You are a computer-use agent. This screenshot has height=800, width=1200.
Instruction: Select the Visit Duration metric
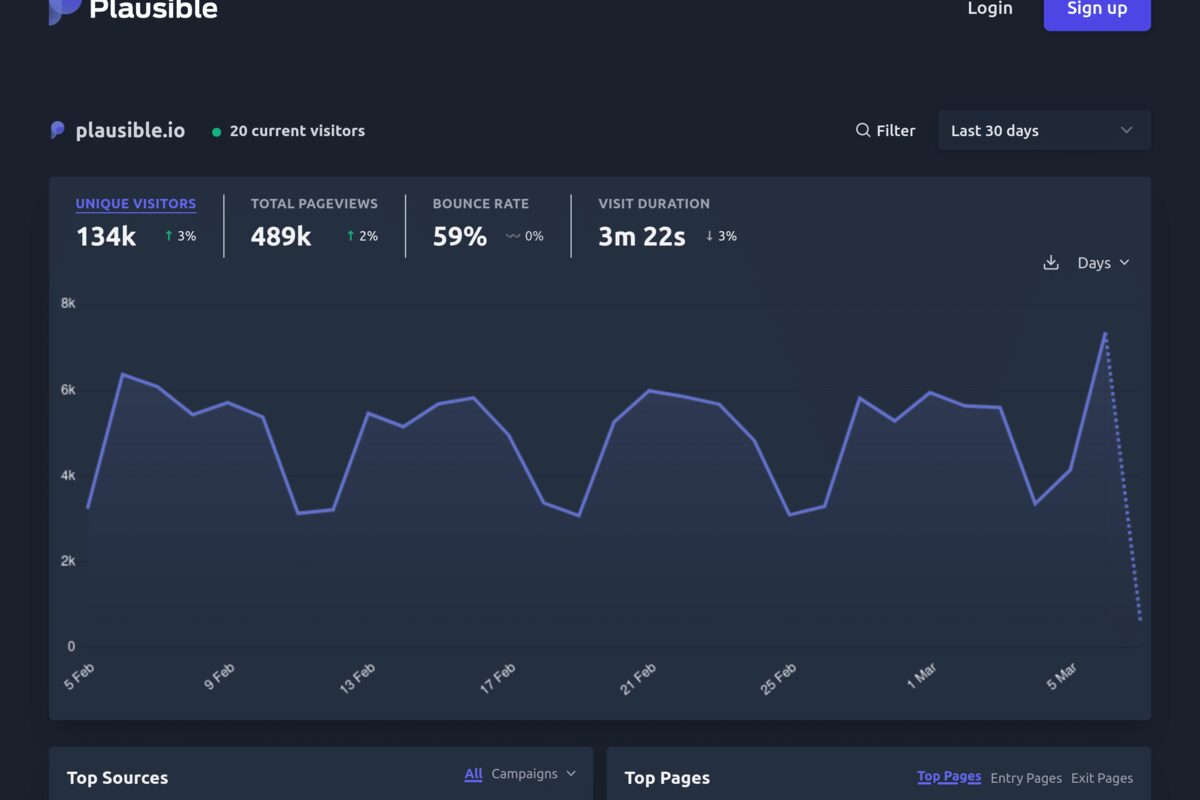click(x=654, y=203)
